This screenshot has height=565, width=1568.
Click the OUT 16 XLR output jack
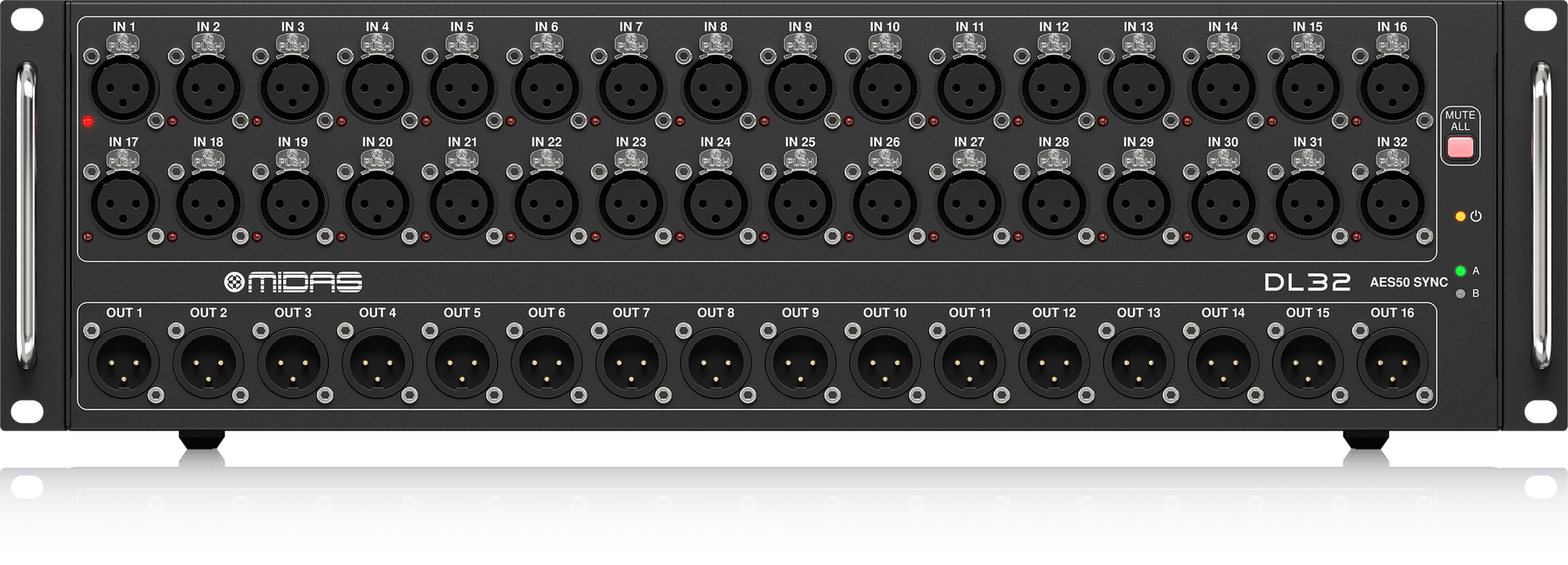1392,363
